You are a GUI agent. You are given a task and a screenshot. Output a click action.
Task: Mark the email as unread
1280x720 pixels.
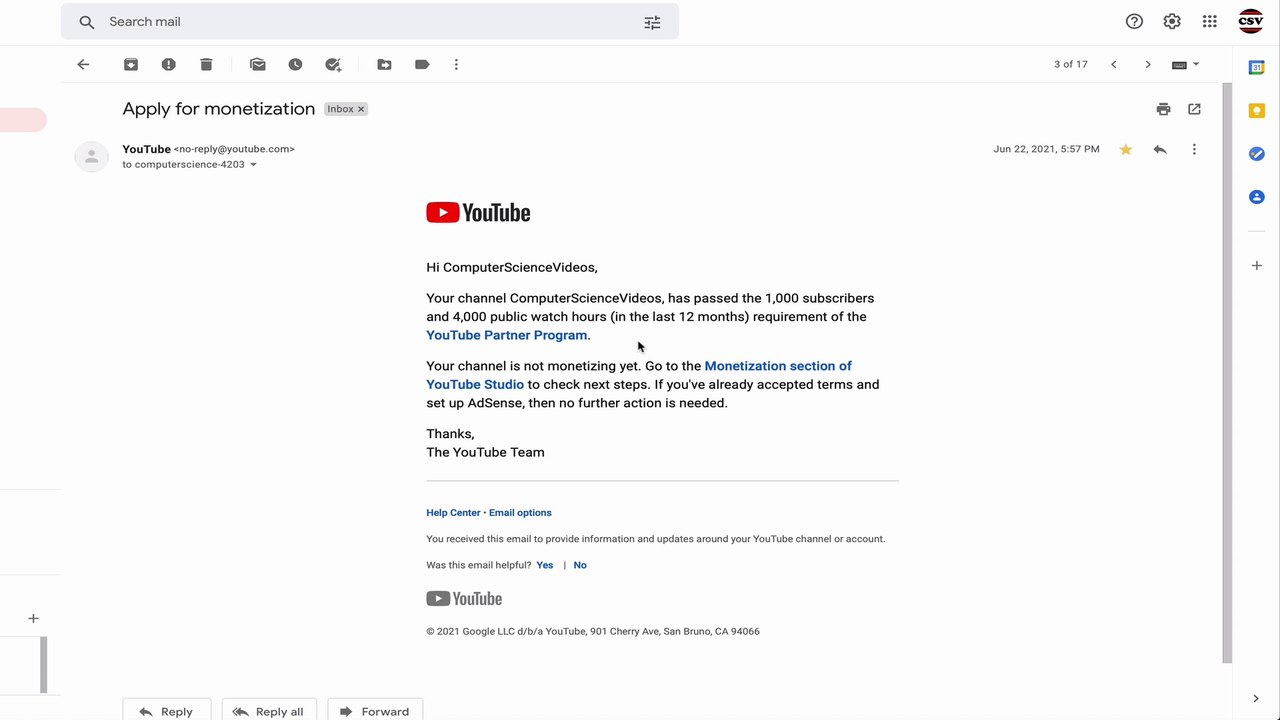(258, 64)
